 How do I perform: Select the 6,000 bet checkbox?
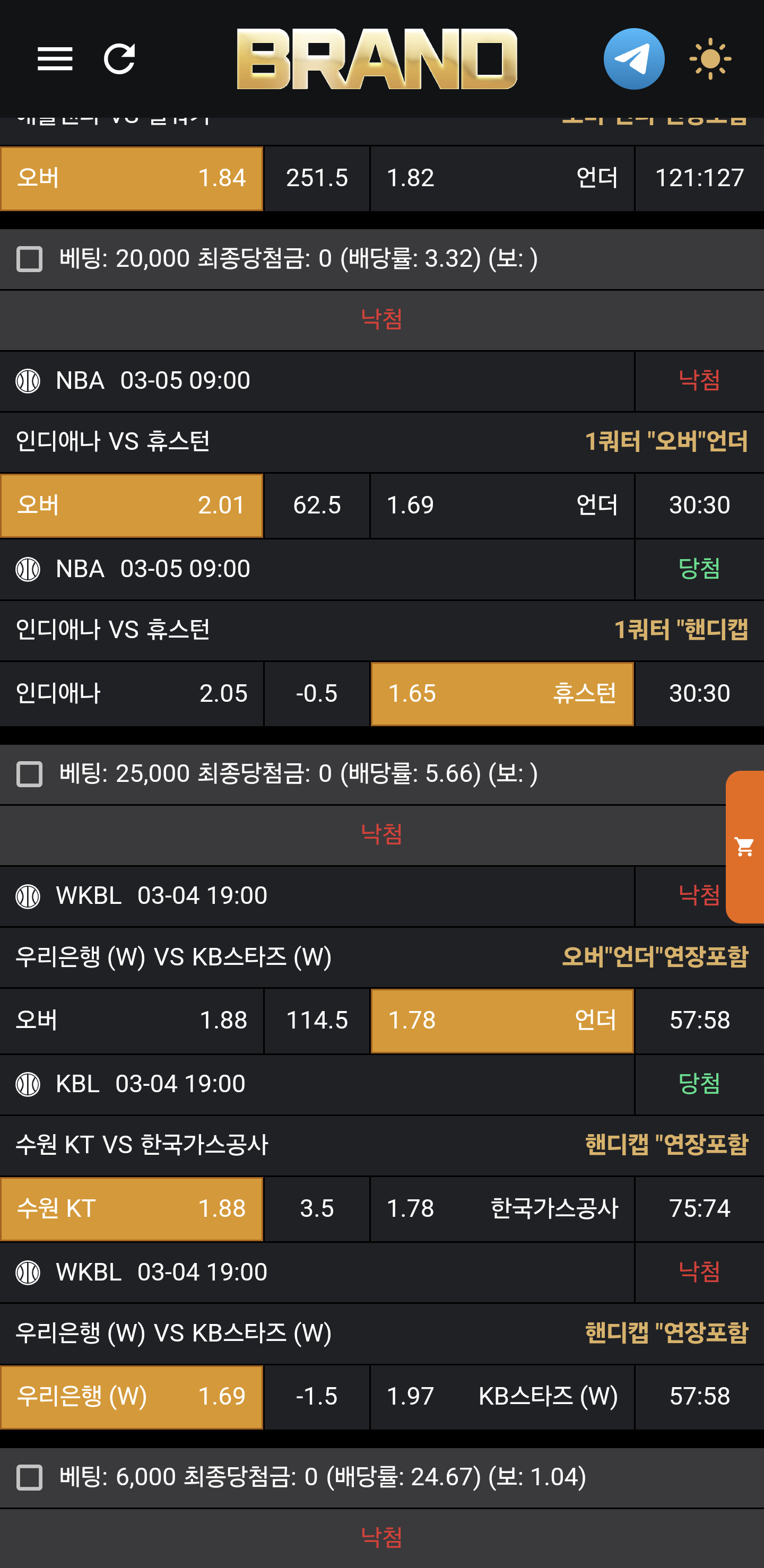point(29,1477)
